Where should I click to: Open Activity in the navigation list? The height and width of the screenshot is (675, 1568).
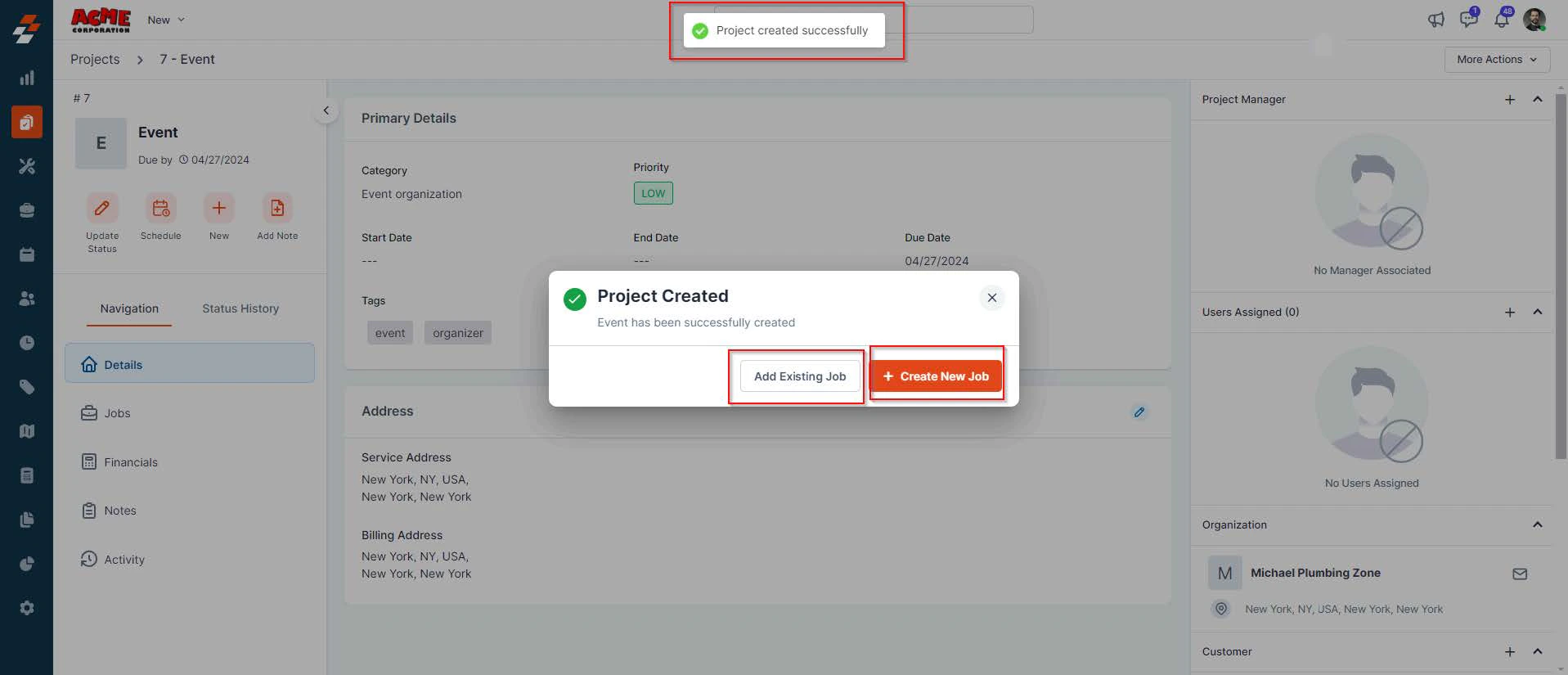(x=190, y=560)
